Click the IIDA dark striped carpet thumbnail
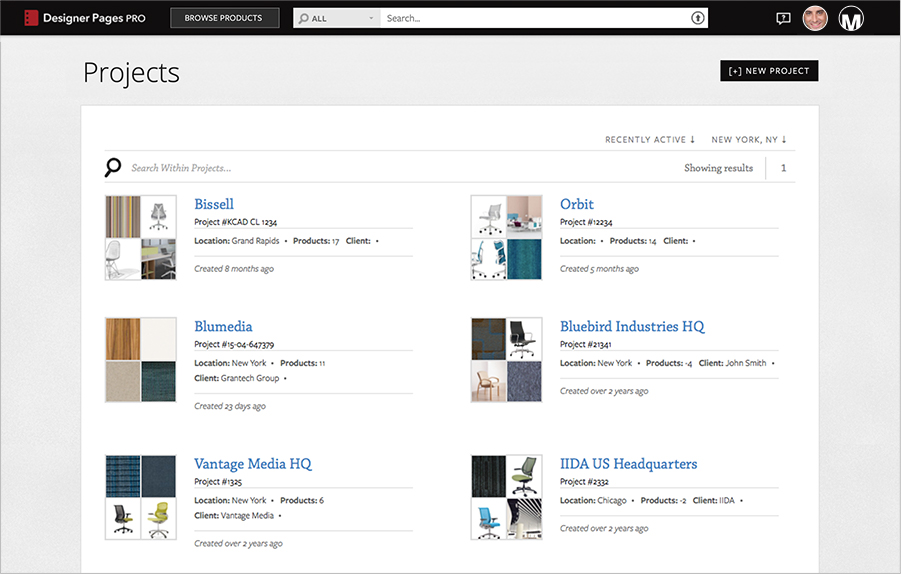Image resolution: width=901 pixels, height=574 pixels. click(x=489, y=476)
